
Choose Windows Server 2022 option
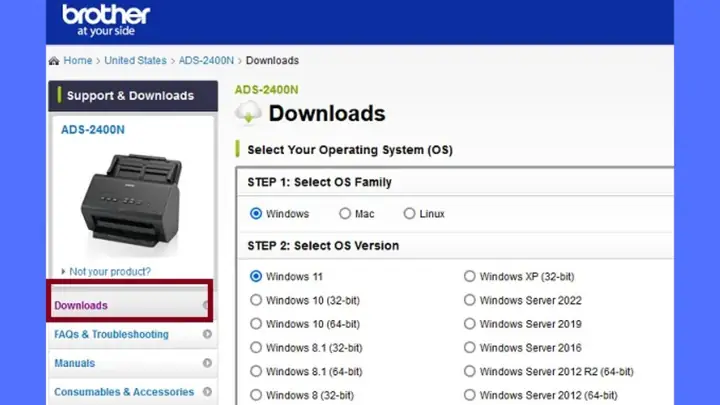point(469,300)
